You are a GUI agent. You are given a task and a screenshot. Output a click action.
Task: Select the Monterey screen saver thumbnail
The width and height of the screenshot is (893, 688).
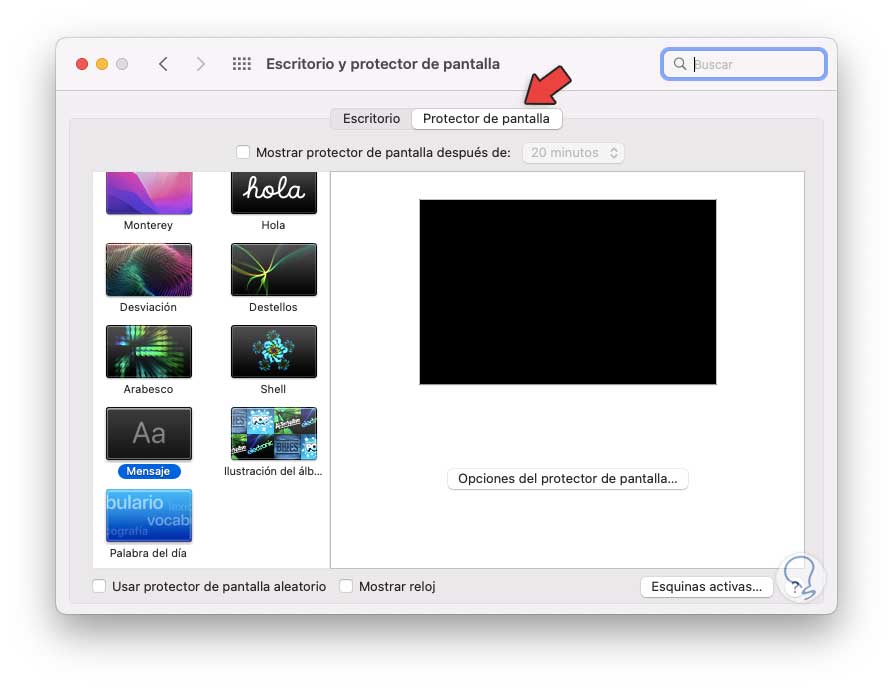click(x=149, y=193)
